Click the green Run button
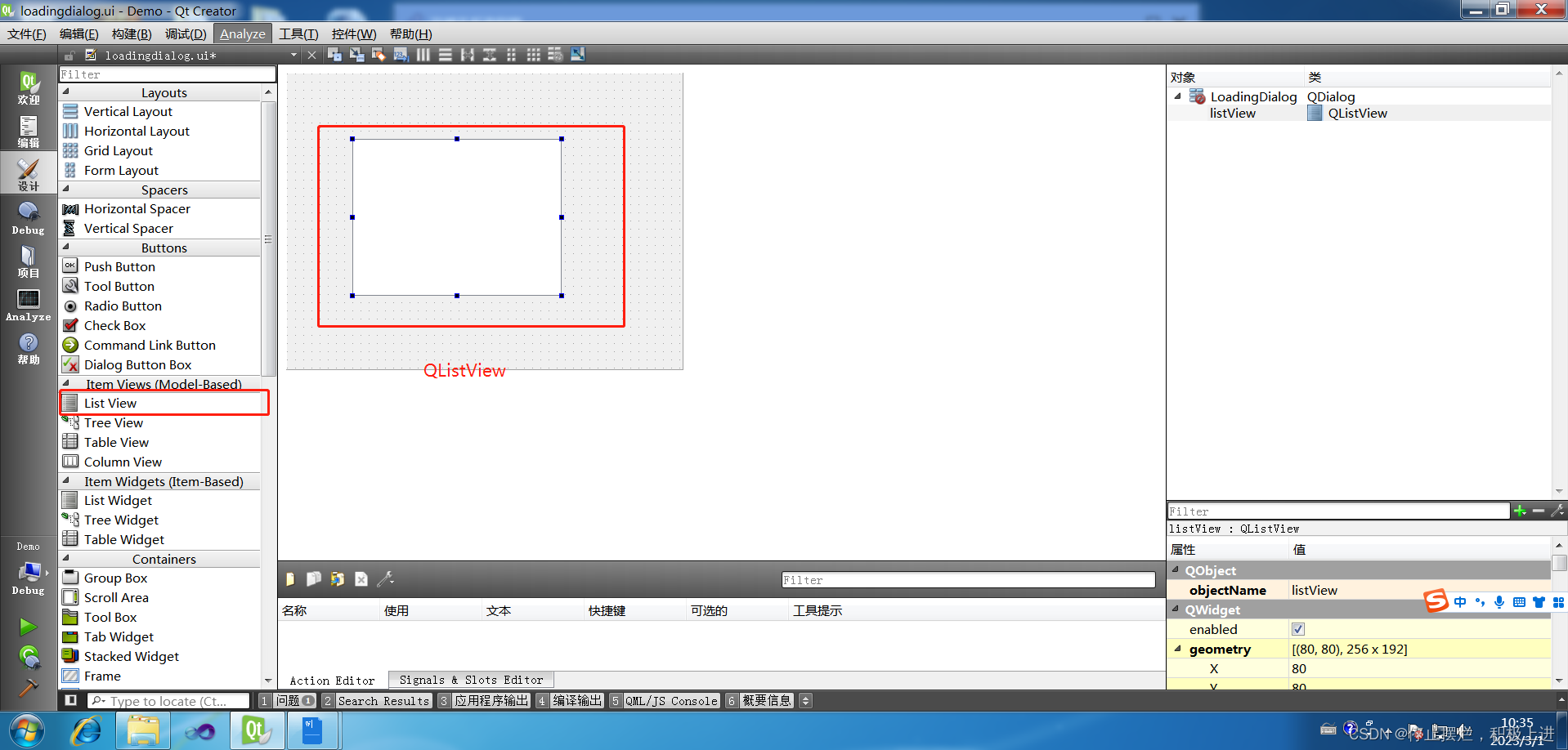The image size is (1568, 750). click(29, 627)
